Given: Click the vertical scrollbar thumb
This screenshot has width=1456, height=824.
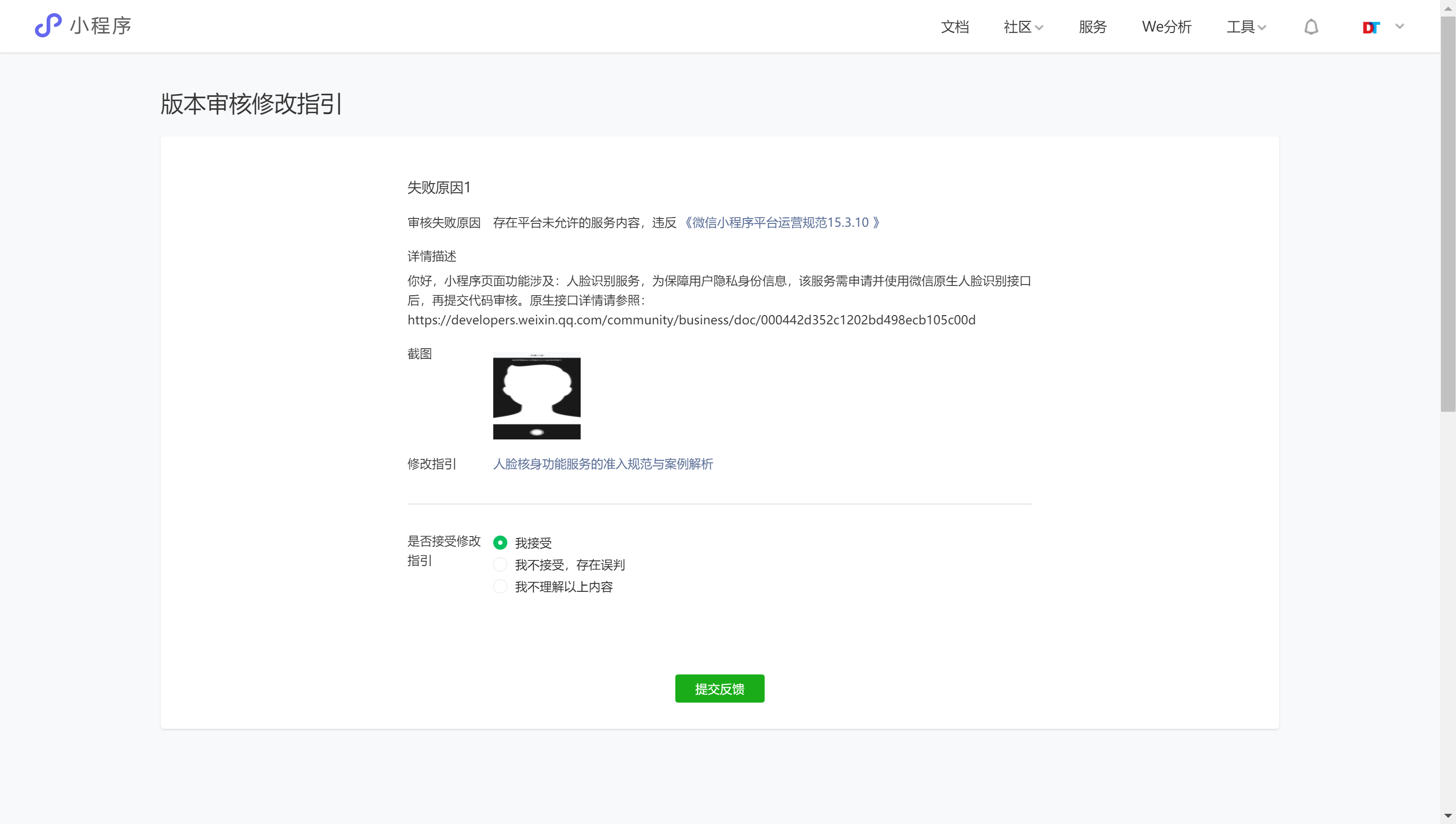Looking at the screenshot, I should coord(1448,215).
